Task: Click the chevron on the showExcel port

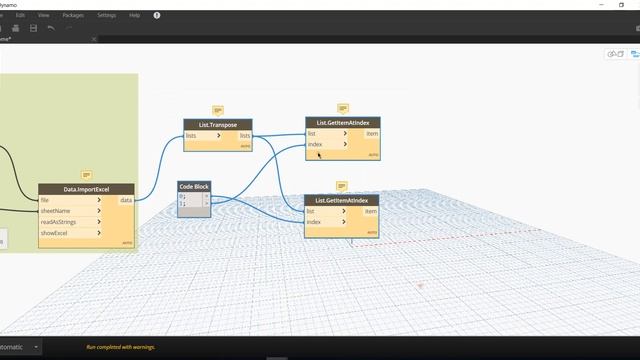Action: [x=99, y=233]
